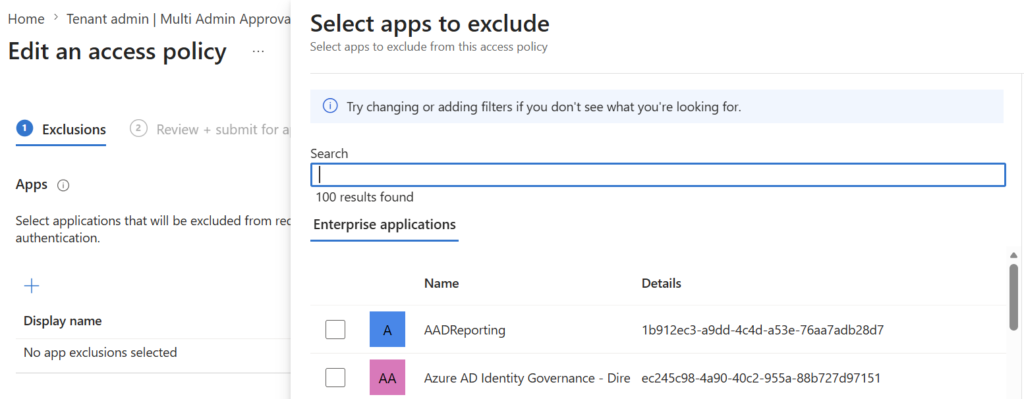Go to Review + submit step

211,129
